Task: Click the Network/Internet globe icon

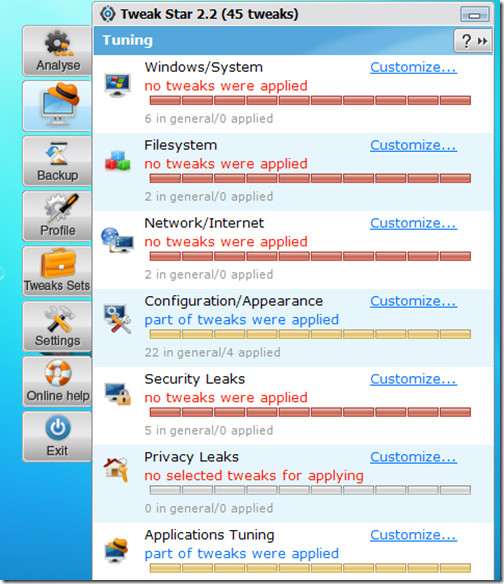Action: tap(117, 240)
